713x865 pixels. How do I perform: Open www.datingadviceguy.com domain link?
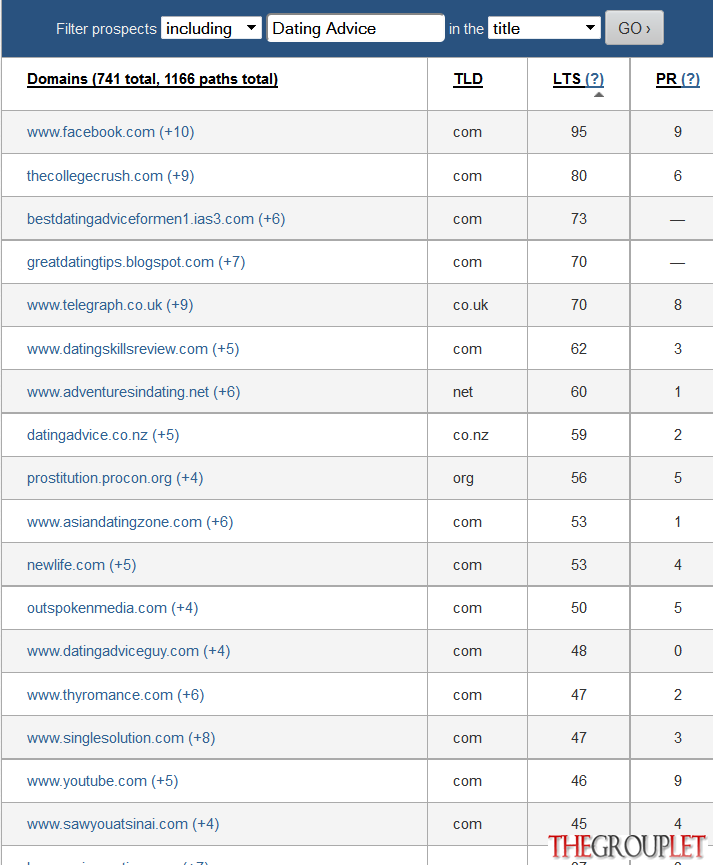pyautogui.click(x=129, y=652)
